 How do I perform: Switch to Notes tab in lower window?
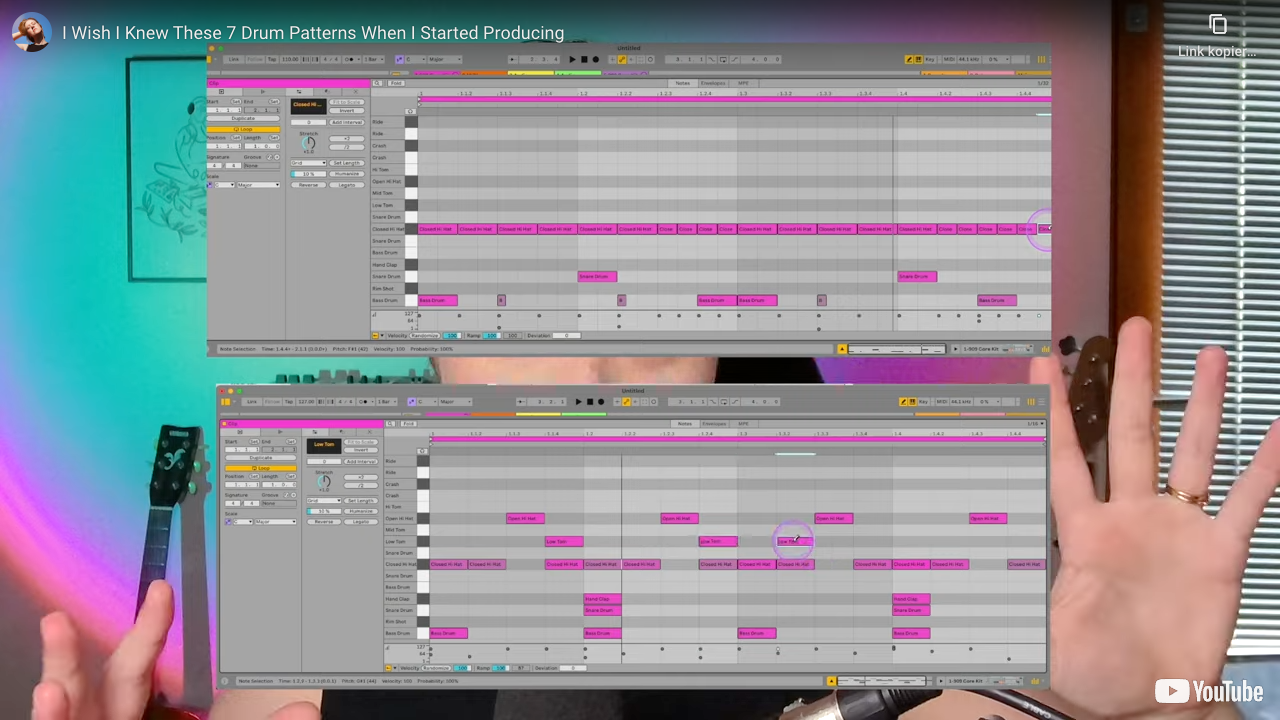tap(685, 424)
